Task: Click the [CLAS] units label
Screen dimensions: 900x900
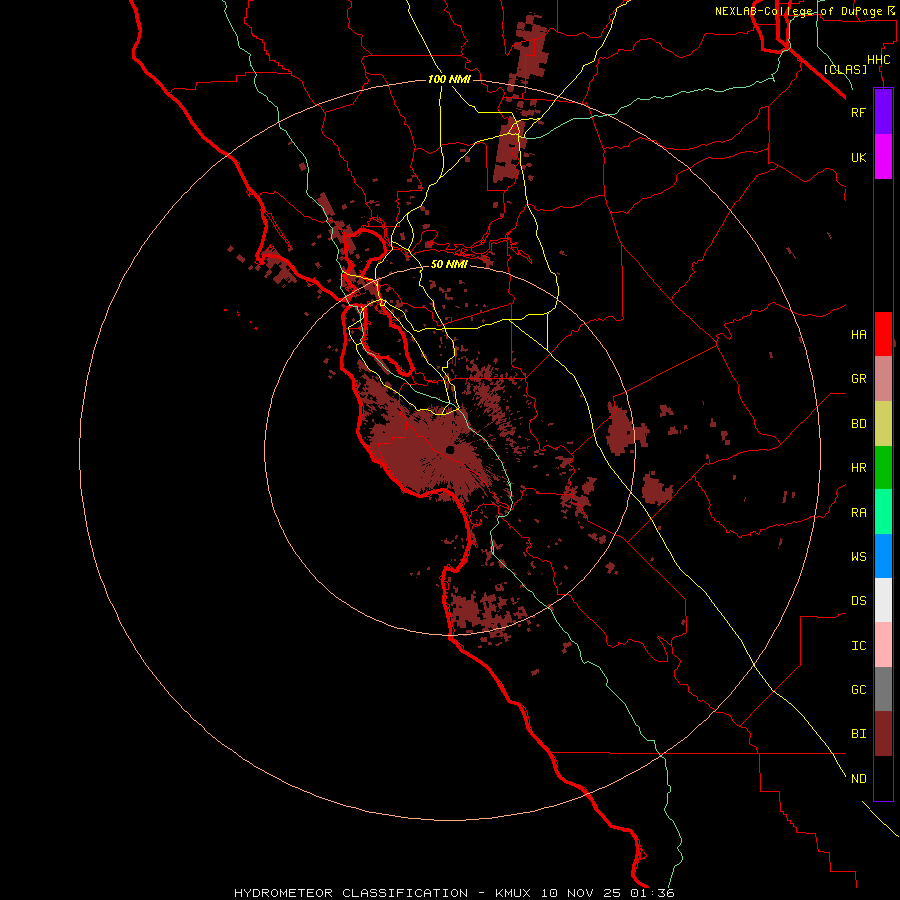Action: [845, 69]
